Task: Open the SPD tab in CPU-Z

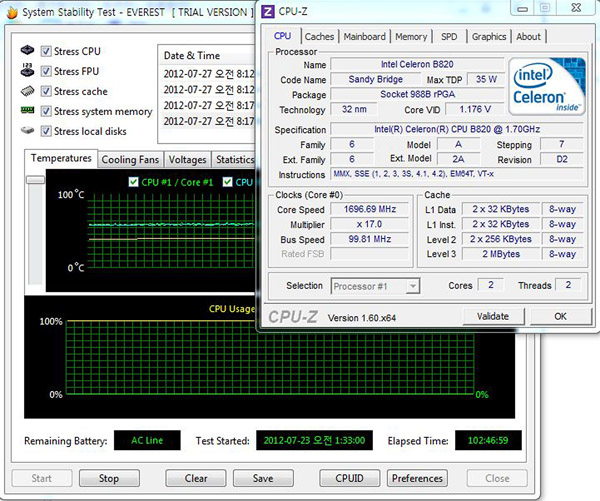Action: tap(449, 37)
